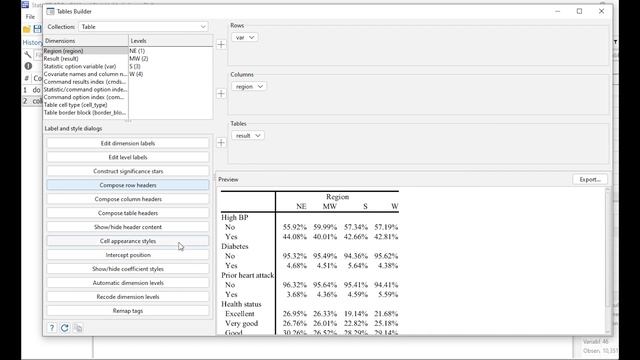Select Table border block dimension
The height and width of the screenshot is (360, 640).
[x=85, y=113]
